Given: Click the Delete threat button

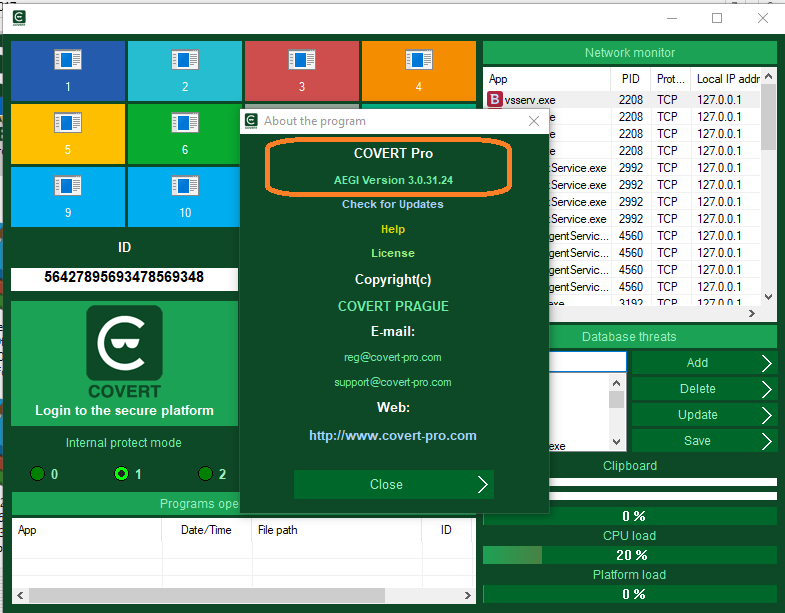Looking at the screenshot, I should pyautogui.click(x=704, y=389).
